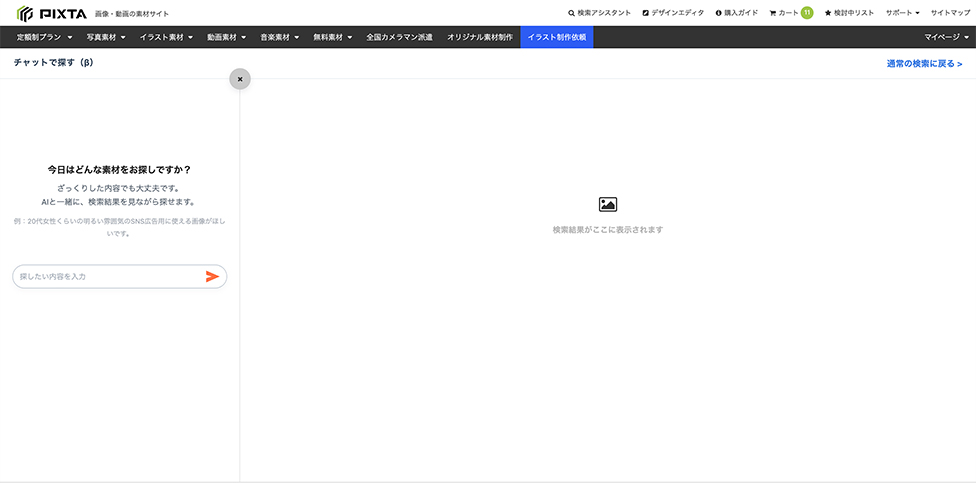Expand イラスト素材 menu
Viewport: 976px width, 483px height.
tap(166, 37)
